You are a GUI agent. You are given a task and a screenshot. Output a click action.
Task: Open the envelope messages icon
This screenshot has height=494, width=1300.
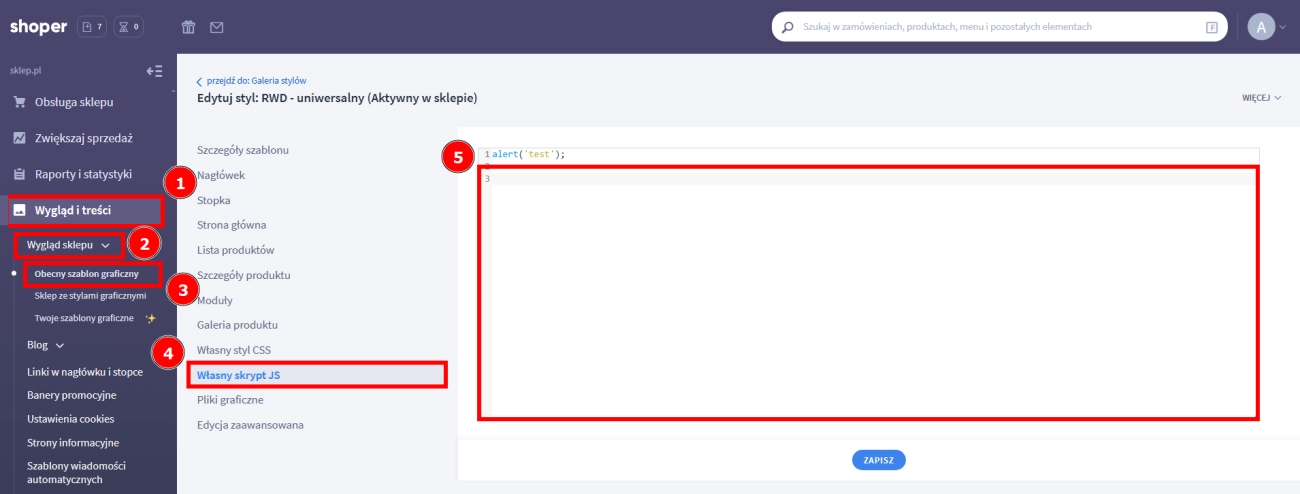216,27
